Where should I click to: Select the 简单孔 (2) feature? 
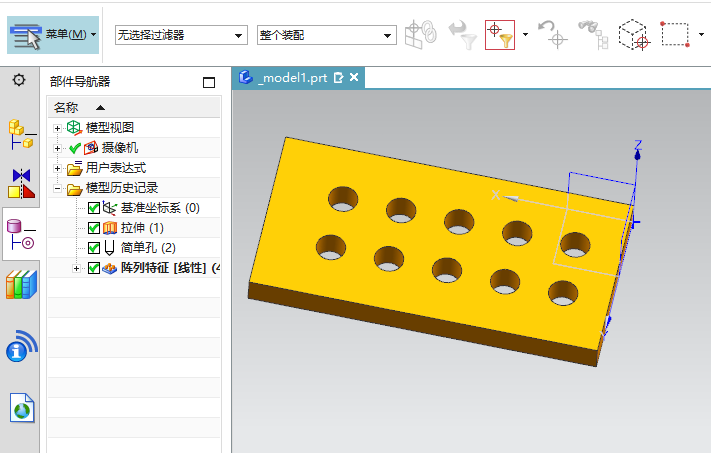tap(148, 248)
